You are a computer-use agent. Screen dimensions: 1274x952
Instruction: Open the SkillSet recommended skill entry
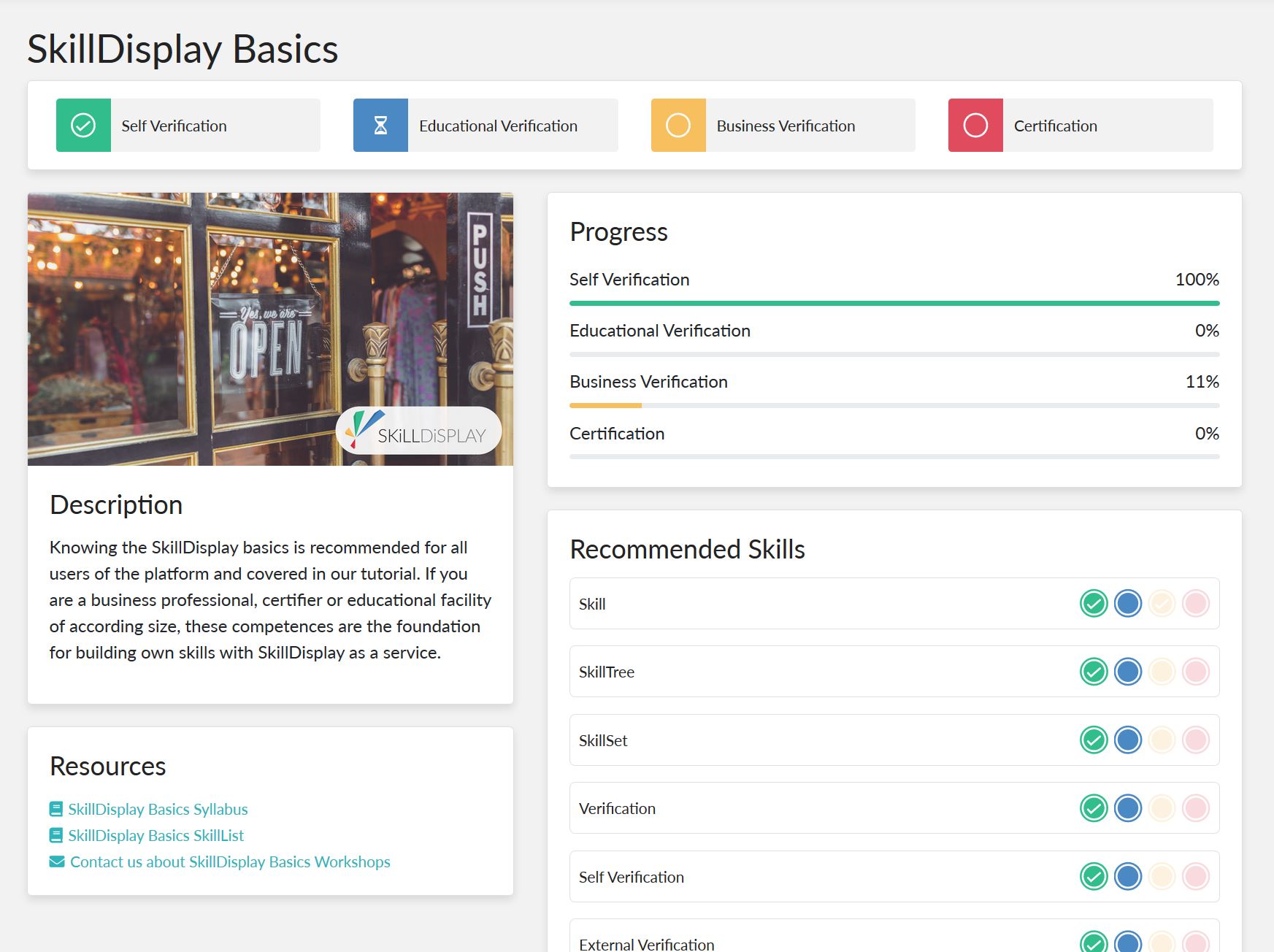coord(894,740)
